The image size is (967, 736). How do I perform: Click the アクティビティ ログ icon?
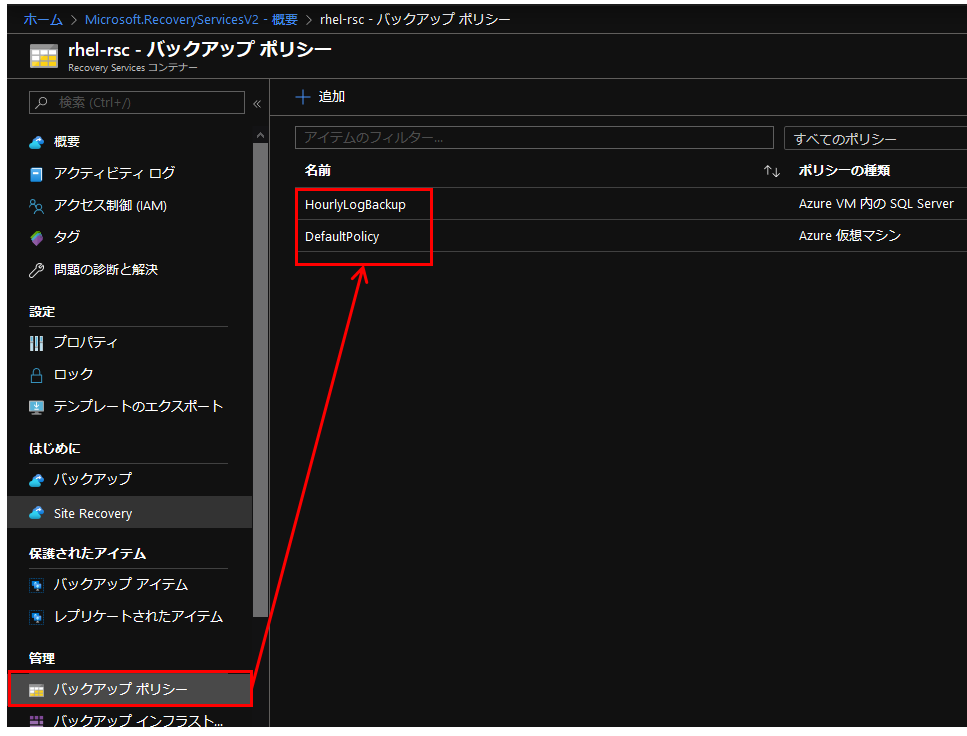pos(36,175)
